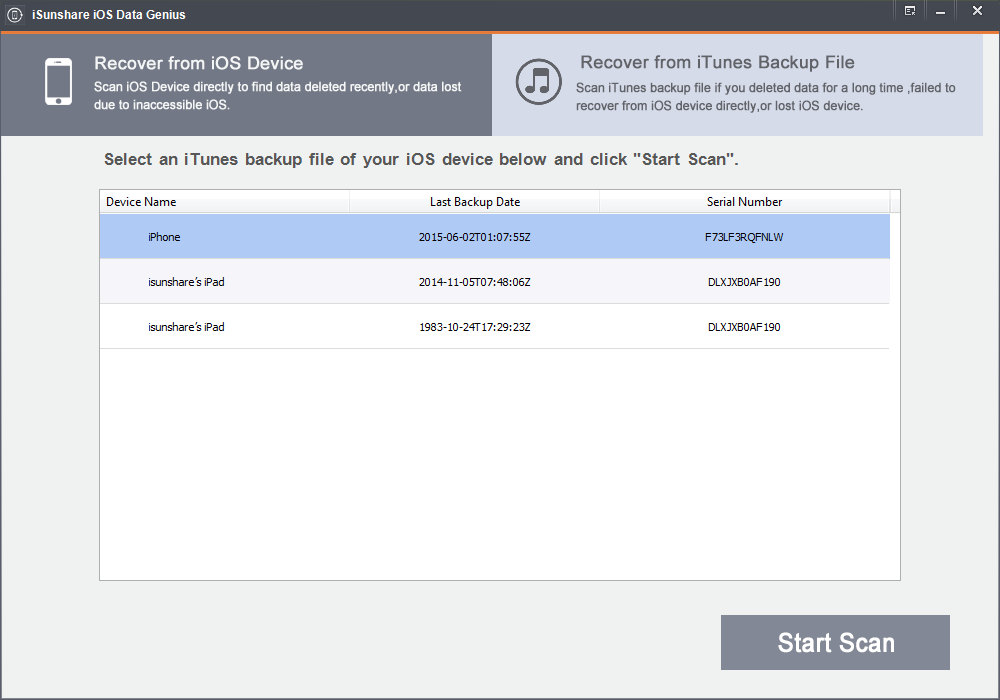This screenshot has height=700, width=1000.
Task: Click serial DLXJXB0AF190 in 1983 backup row
Action: (744, 327)
